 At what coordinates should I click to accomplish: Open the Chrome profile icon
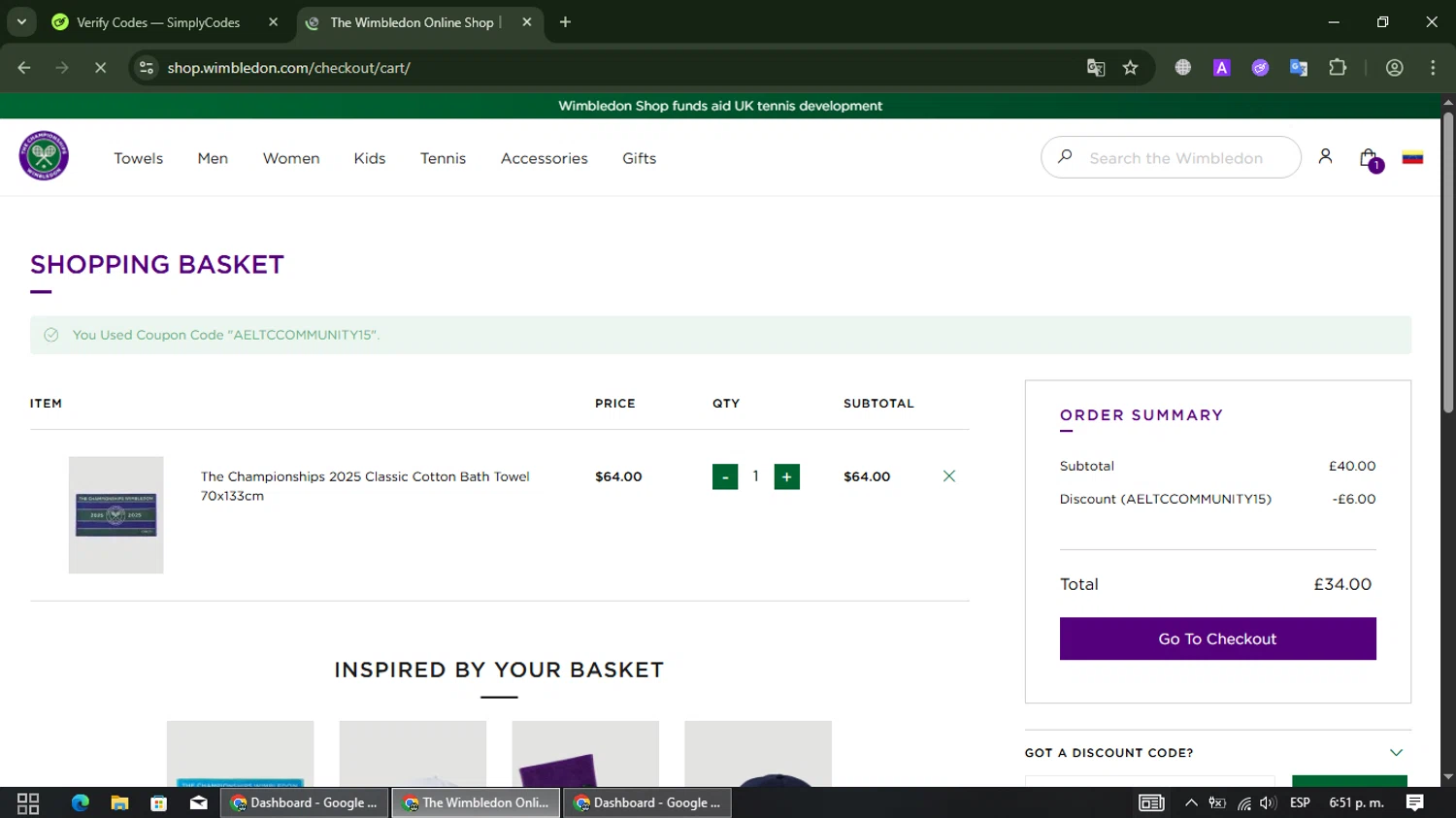(1395, 68)
